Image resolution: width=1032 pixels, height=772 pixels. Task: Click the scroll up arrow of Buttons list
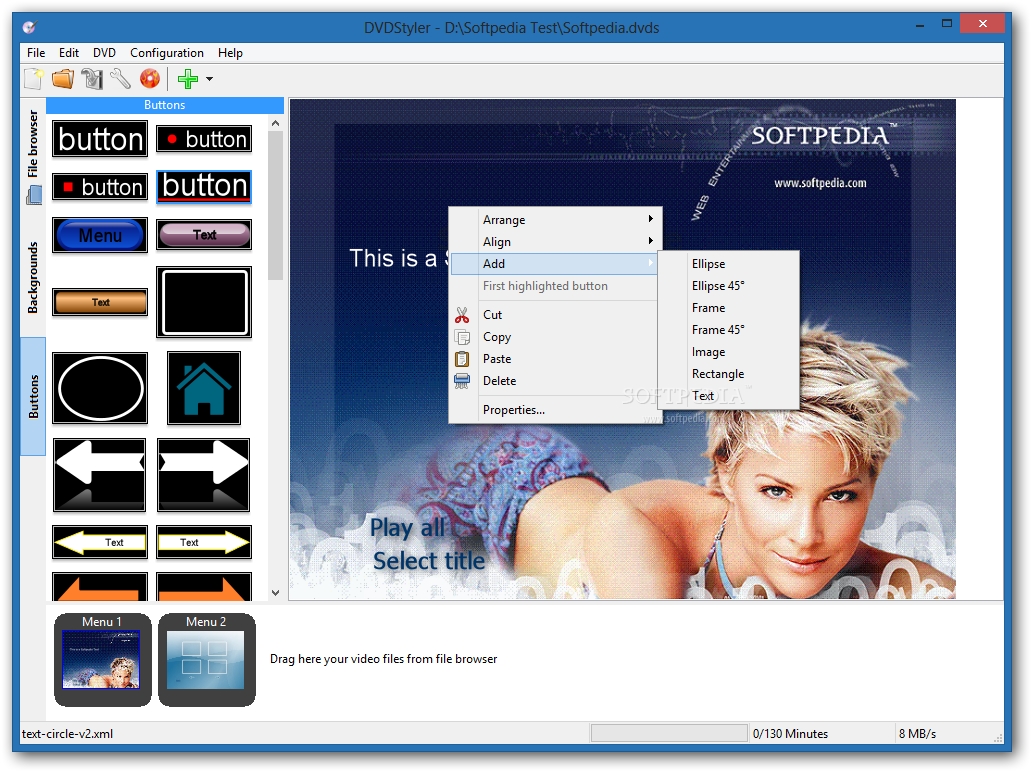[x=276, y=123]
